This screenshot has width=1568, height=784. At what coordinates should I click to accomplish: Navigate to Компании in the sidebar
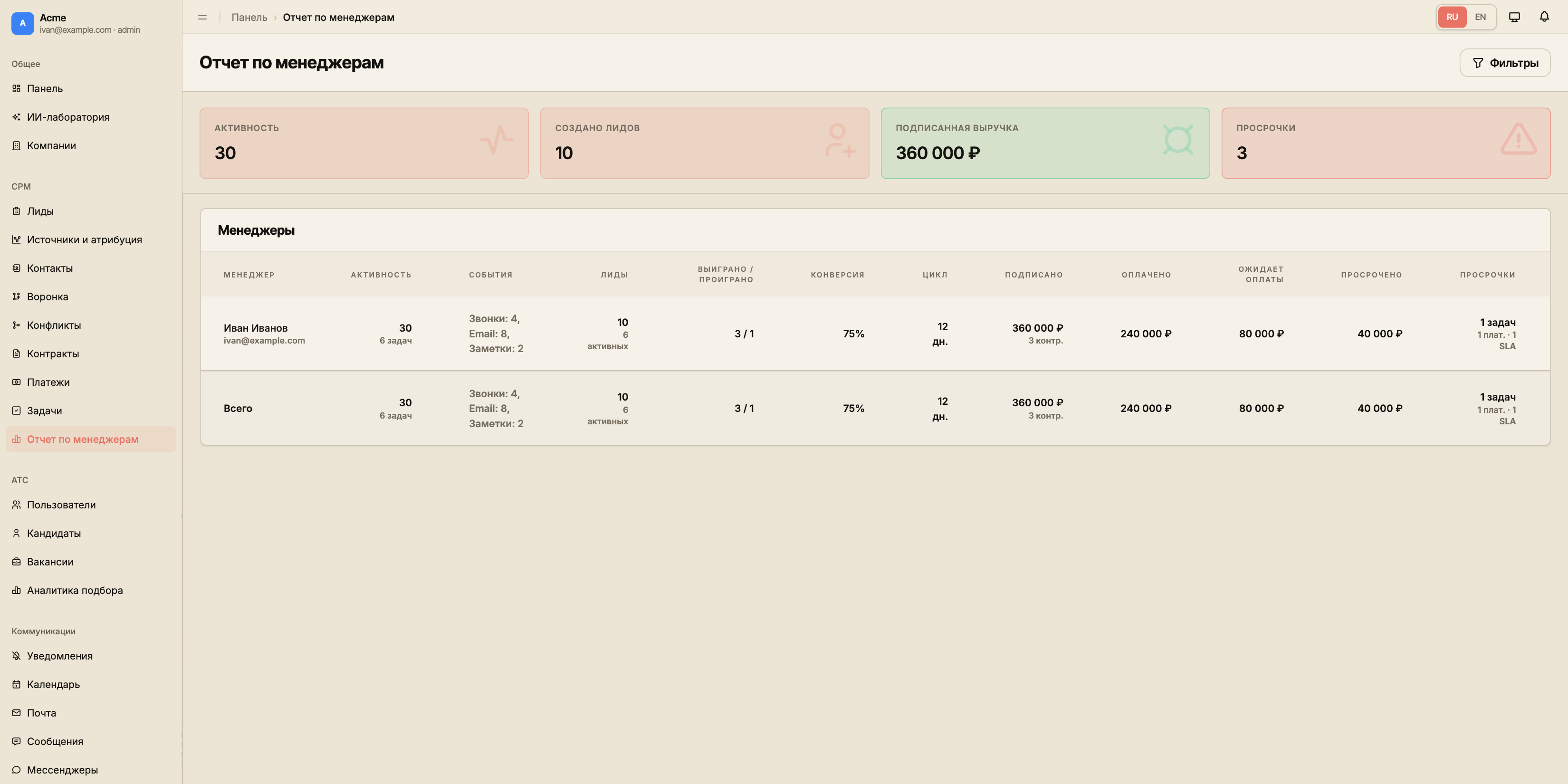[91, 146]
